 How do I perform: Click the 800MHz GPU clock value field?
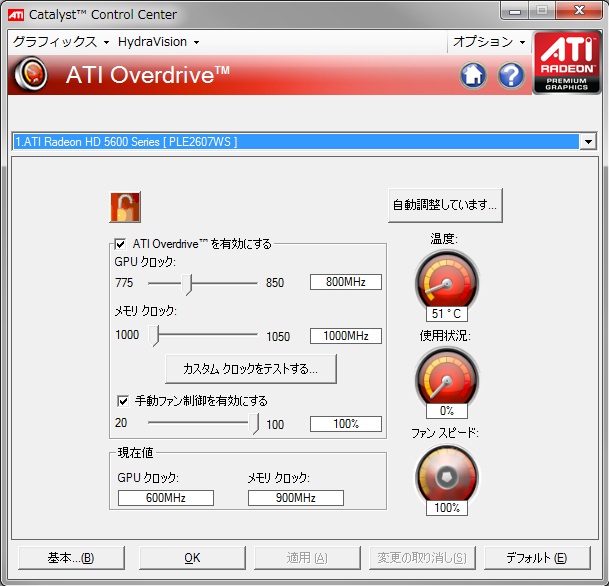[x=346, y=282]
